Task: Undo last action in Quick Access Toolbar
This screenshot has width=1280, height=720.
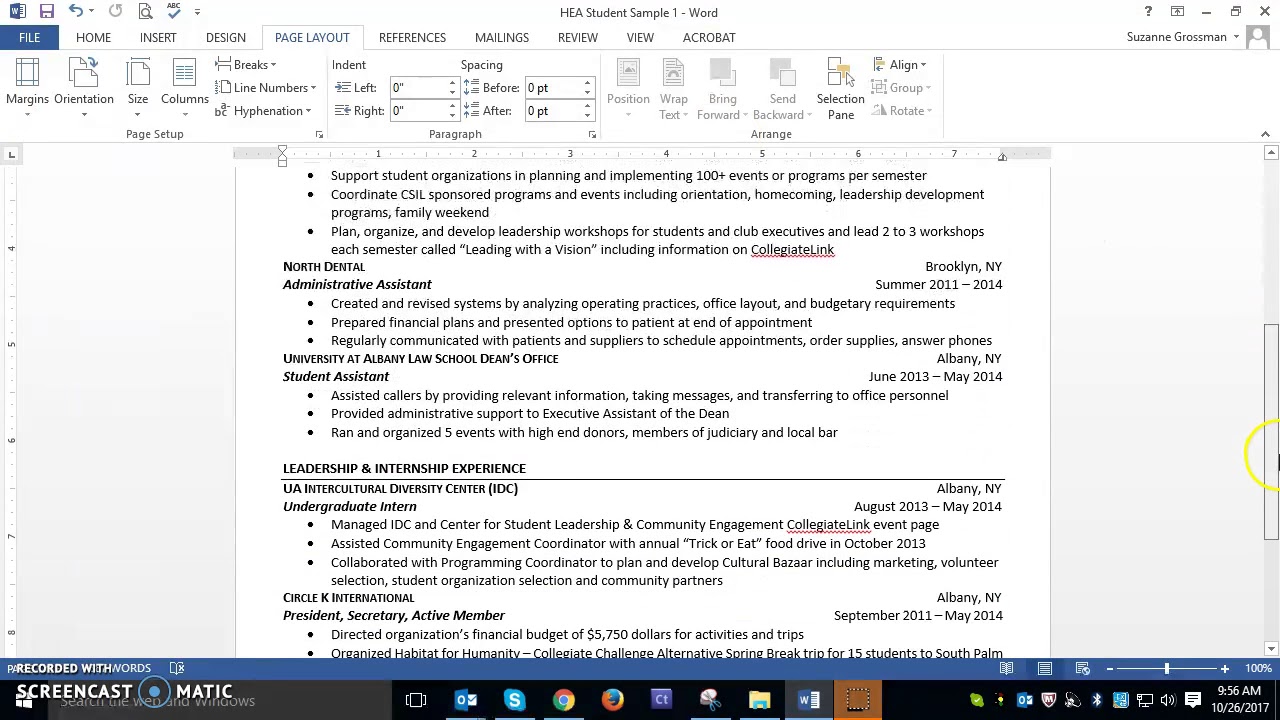Action: [76, 12]
